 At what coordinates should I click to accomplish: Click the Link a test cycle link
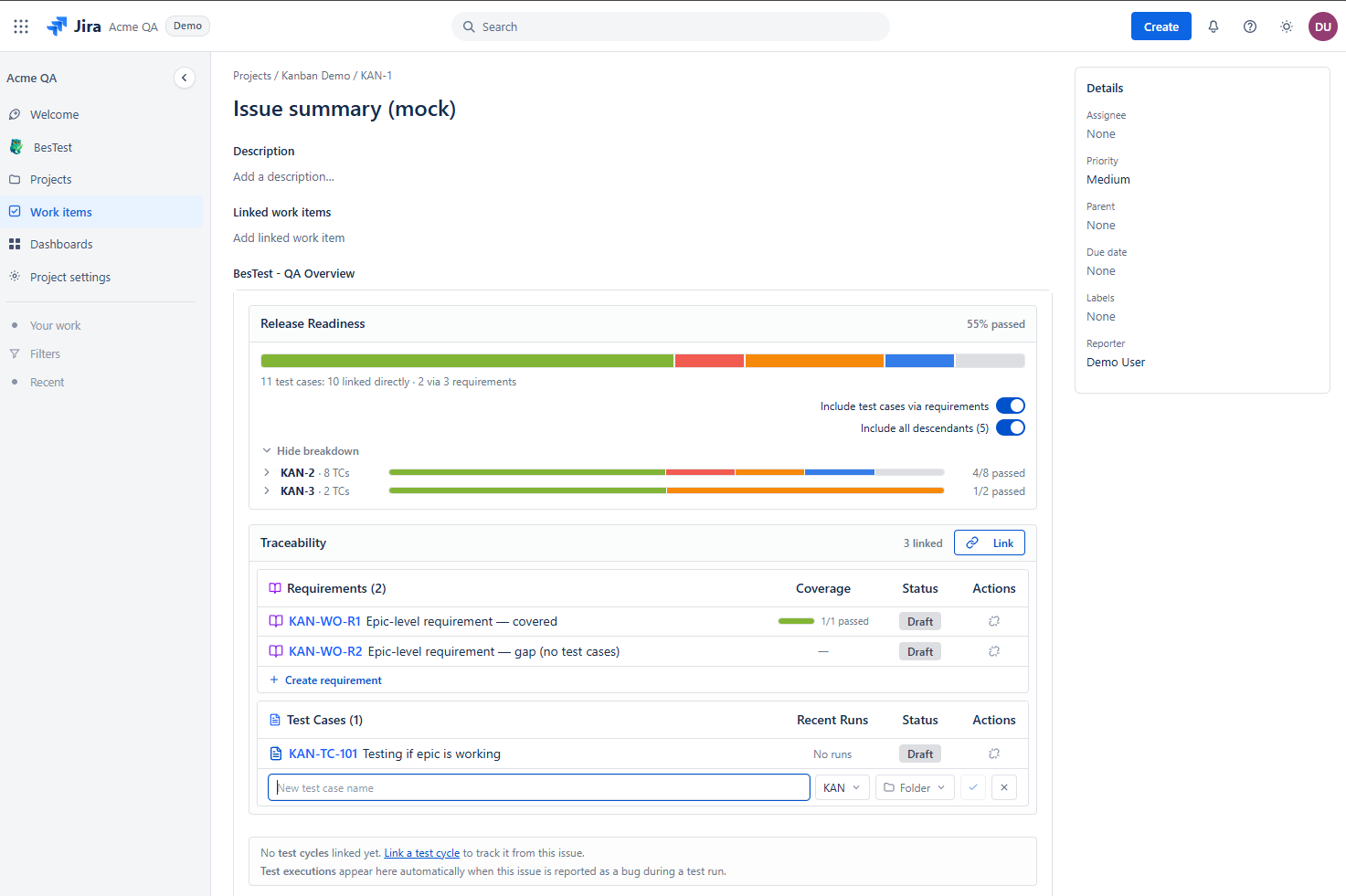[x=421, y=853]
